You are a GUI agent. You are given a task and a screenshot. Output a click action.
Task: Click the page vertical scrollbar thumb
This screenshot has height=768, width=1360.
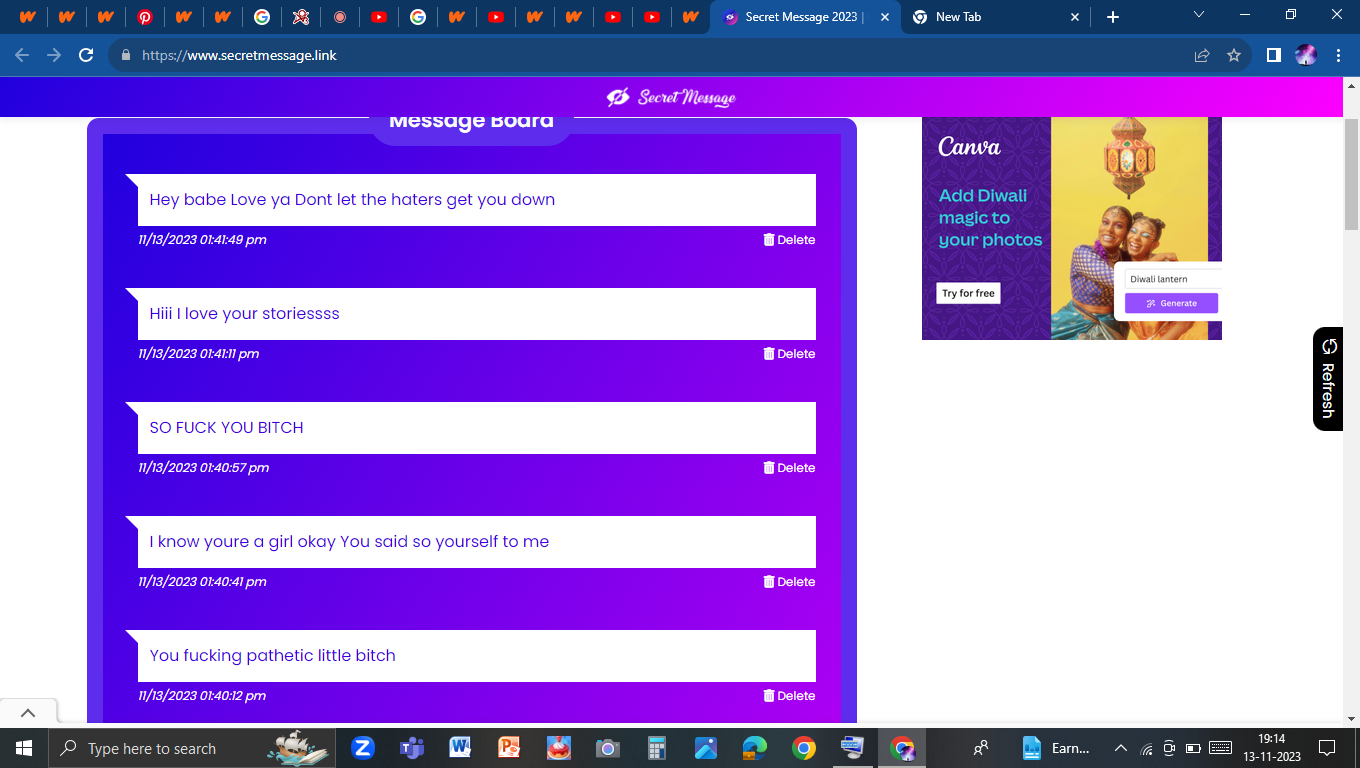coord(1351,175)
